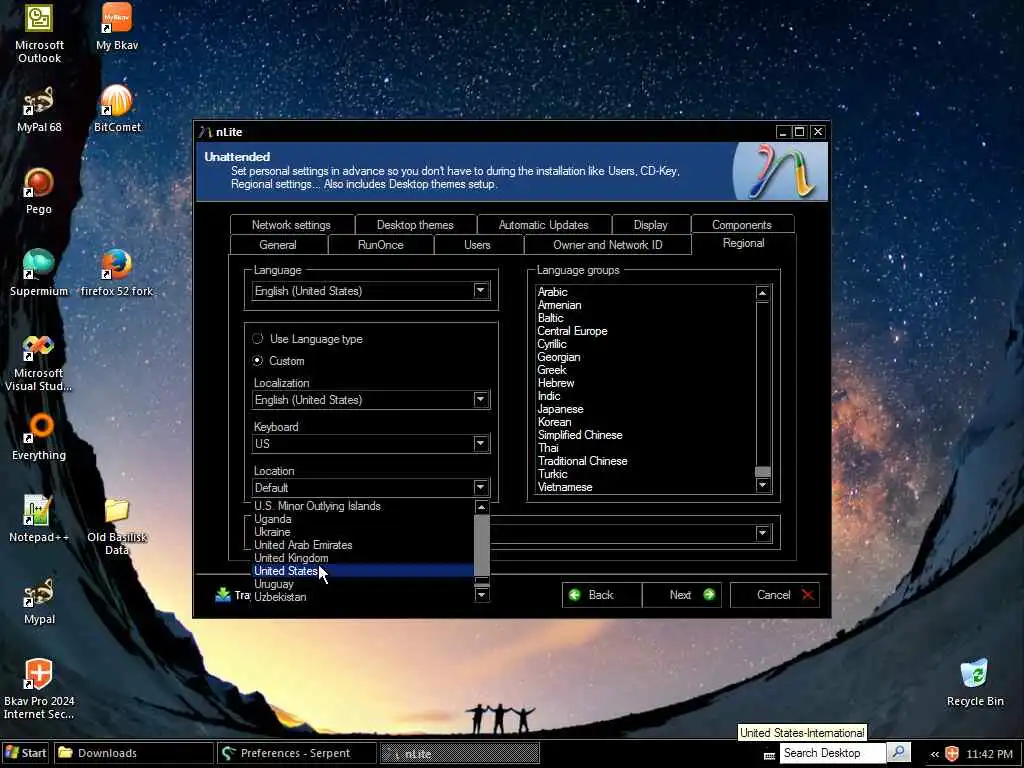This screenshot has height=768, width=1024.
Task: Launch Pego desktop shortcut
Action: pyautogui.click(x=39, y=191)
